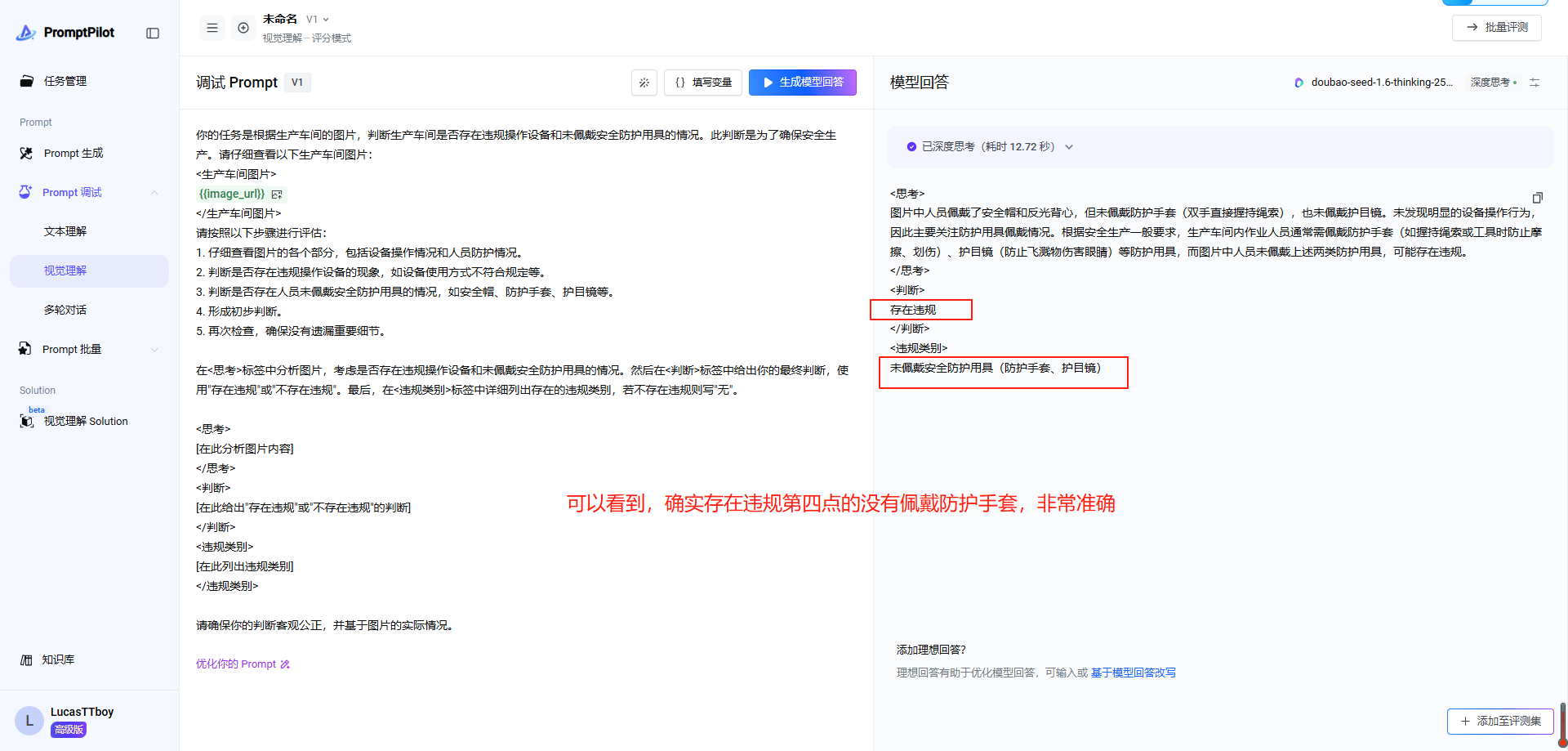Click the Prompt 批量 icon
The height and width of the screenshot is (751, 1568).
[25, 349]
